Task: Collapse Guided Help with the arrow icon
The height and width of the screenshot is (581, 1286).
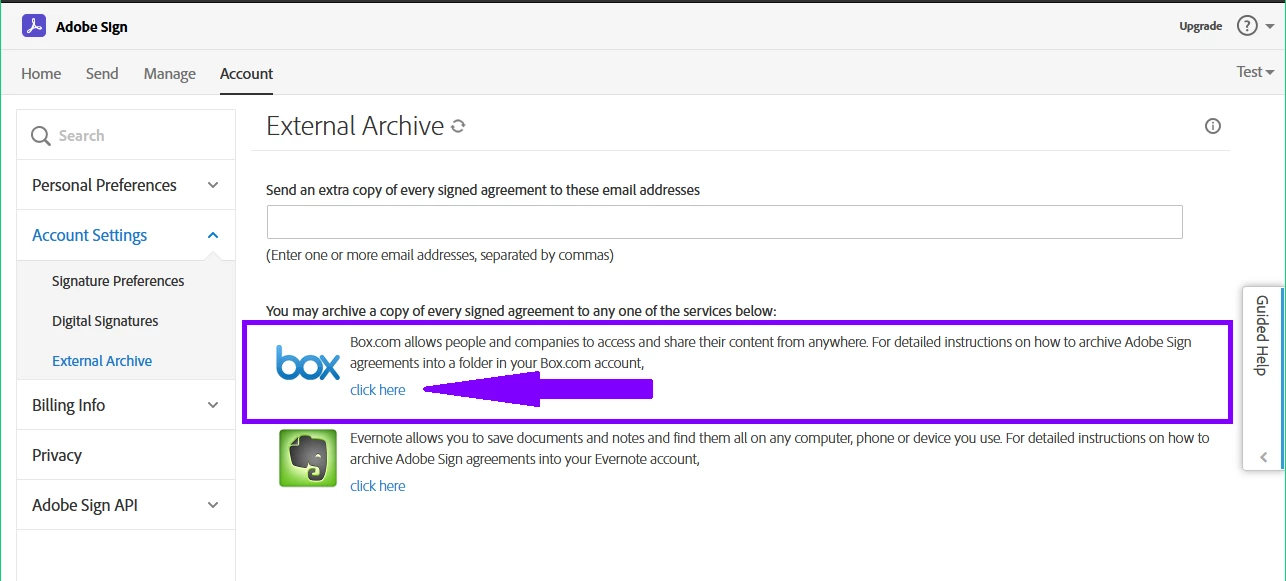Action: pyautogui.click(x=1264, y=457)
